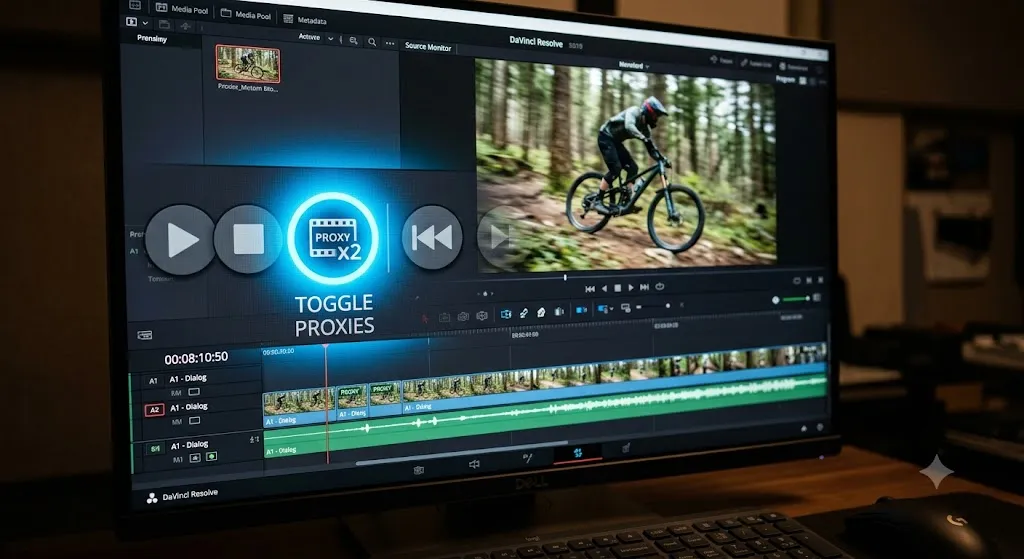Click the timeline zoom slider handle

click(x=667, y=306)
